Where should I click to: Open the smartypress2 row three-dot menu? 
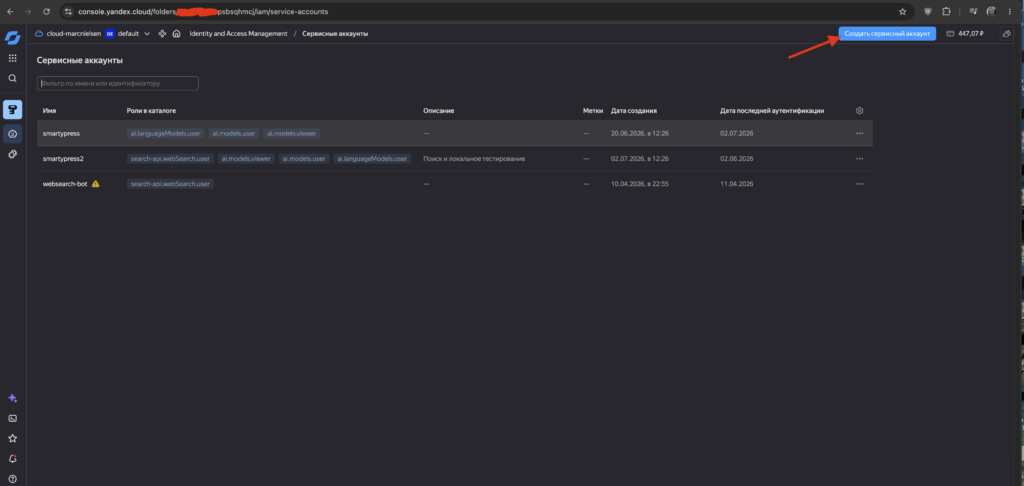pyautogui.click(x=859, y=159)
